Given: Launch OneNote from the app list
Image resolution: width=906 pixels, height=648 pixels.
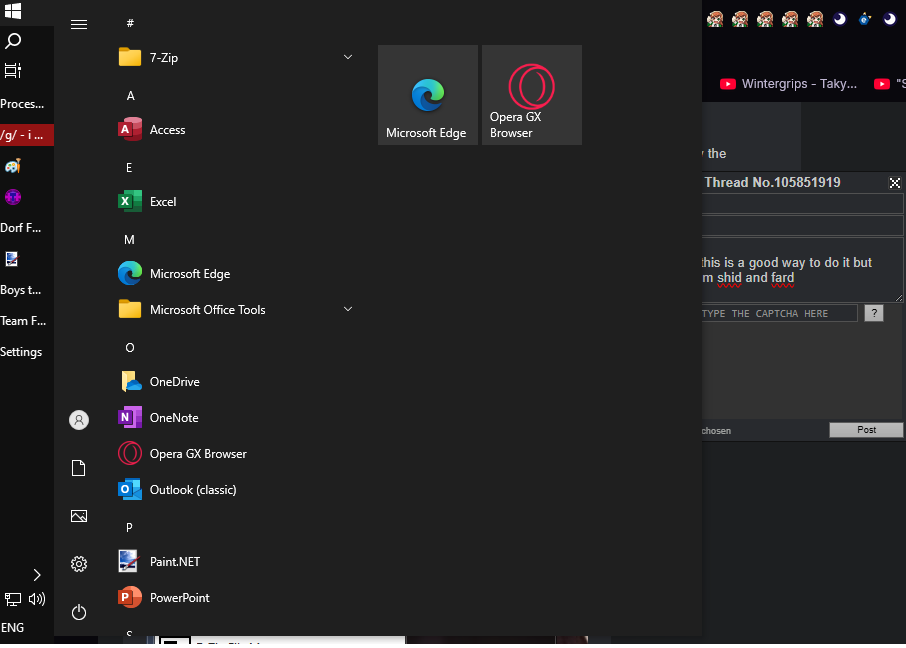Looking at the screenshot, I should [236, 417].
